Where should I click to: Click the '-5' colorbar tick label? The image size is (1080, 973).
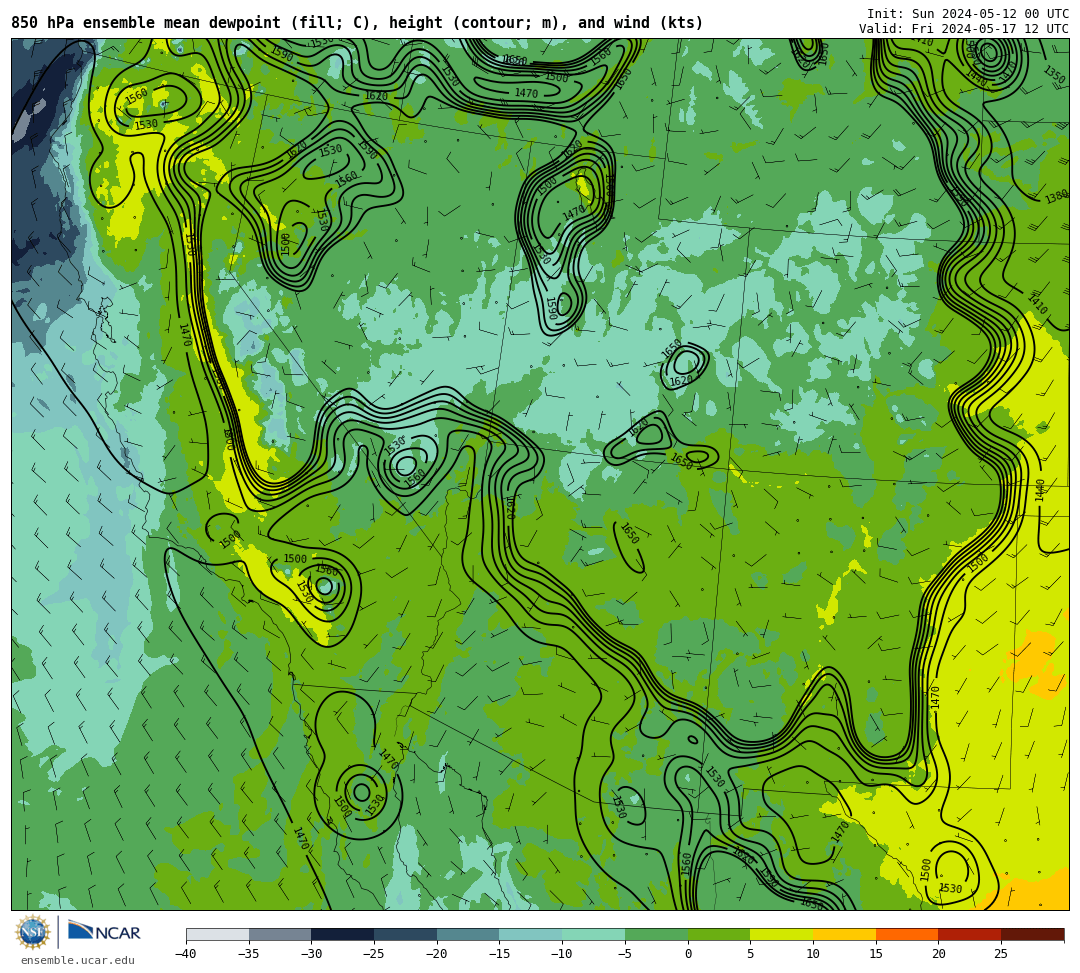click(x=625, y=954)
